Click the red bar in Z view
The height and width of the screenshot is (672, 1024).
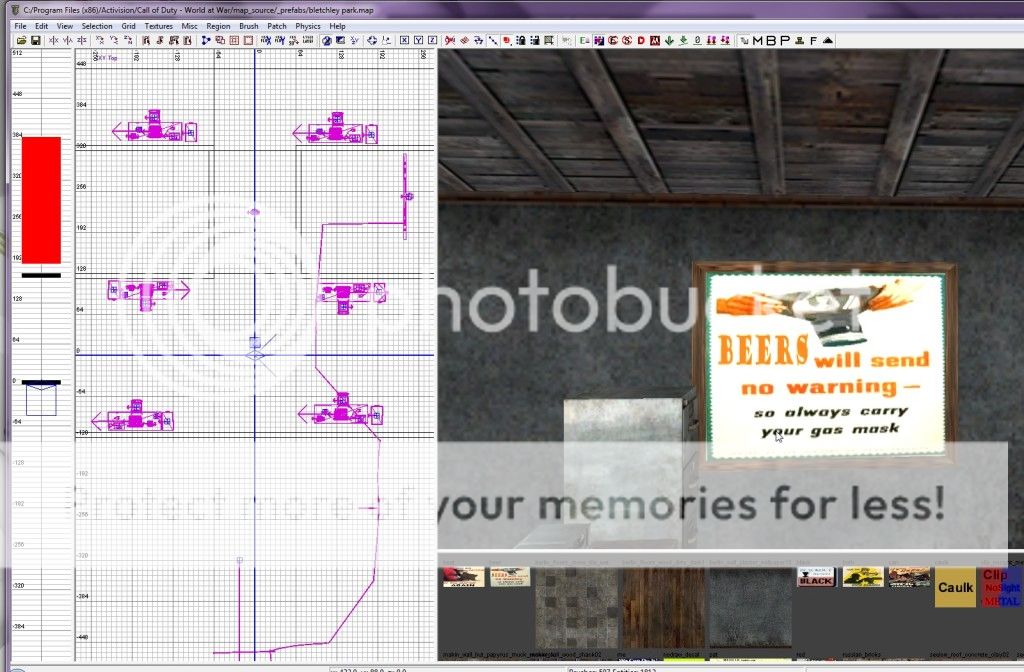coord(41,199)
